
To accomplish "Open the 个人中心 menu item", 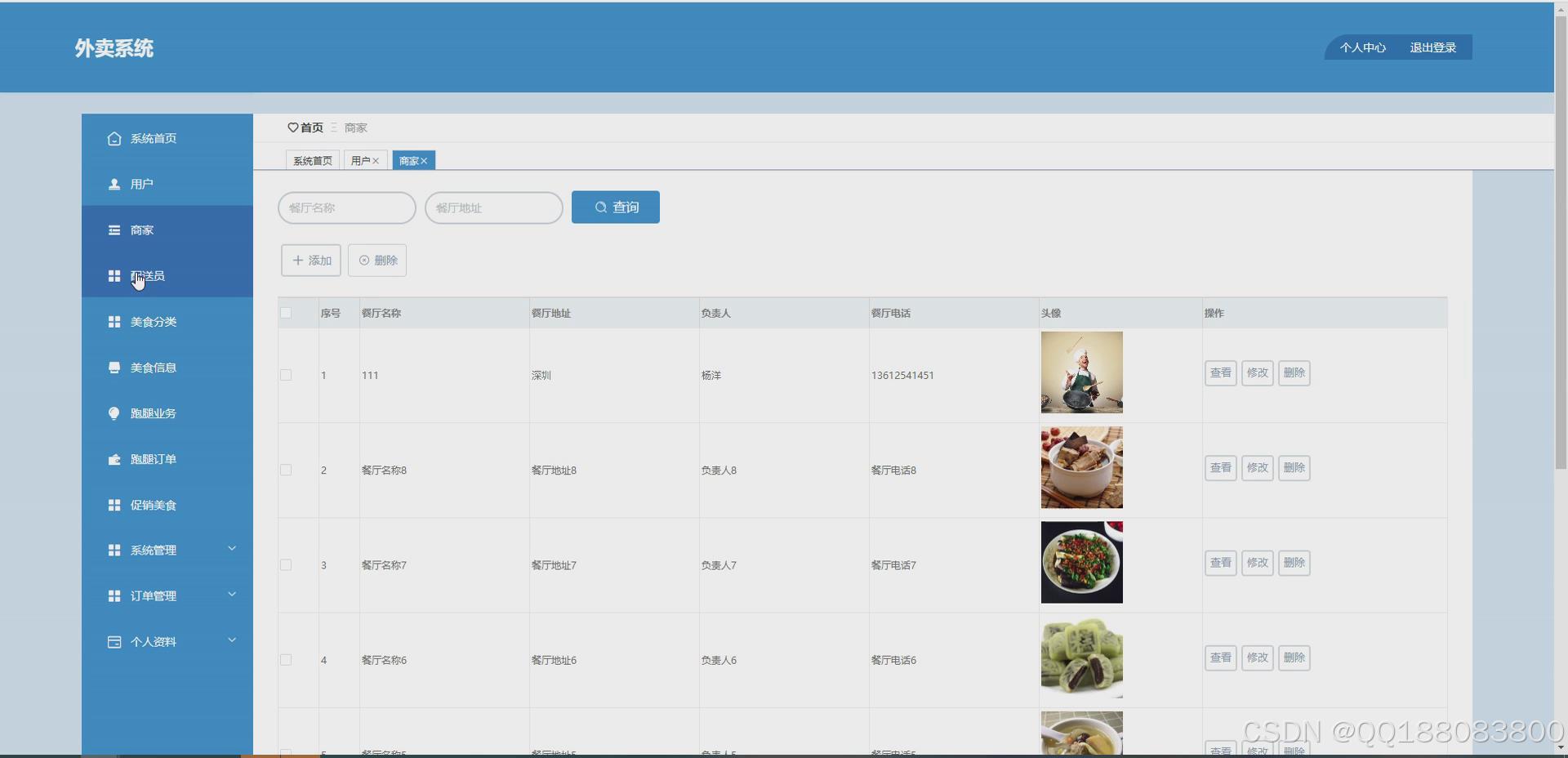I will tap(1361, 47).
